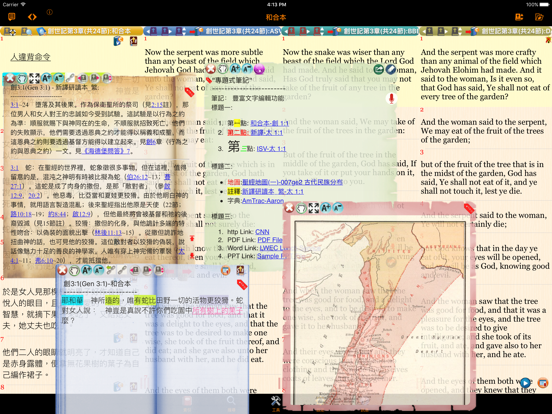Zoom out with A- on map popup
Viewport: 552px width, 414px height.
(338, 208)
